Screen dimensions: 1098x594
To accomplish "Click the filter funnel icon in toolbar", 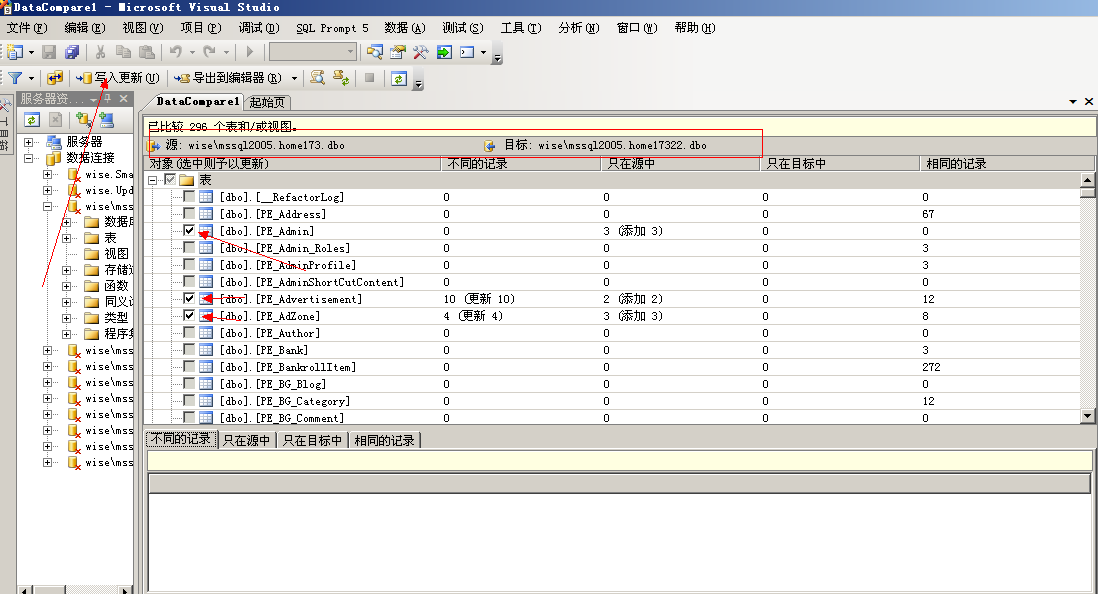I will tap(15, 77).
